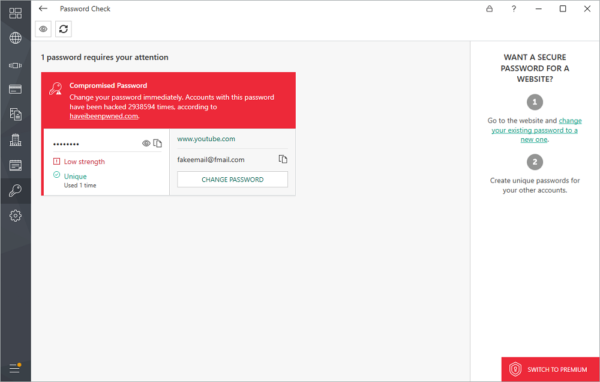This screenshot has height=382, width=600.
Task: Open the Documents section in sidebar
Action: [x=15, y=114]
